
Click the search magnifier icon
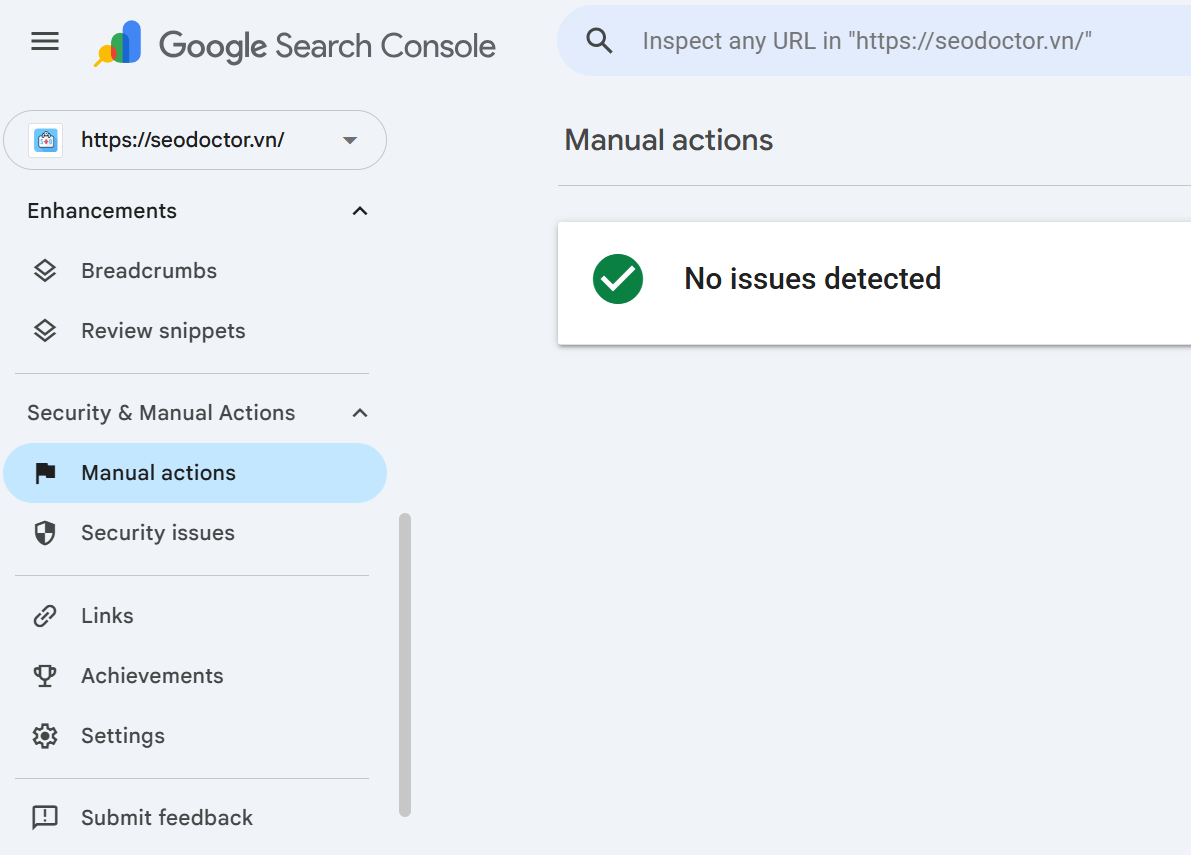coord(599,40)
